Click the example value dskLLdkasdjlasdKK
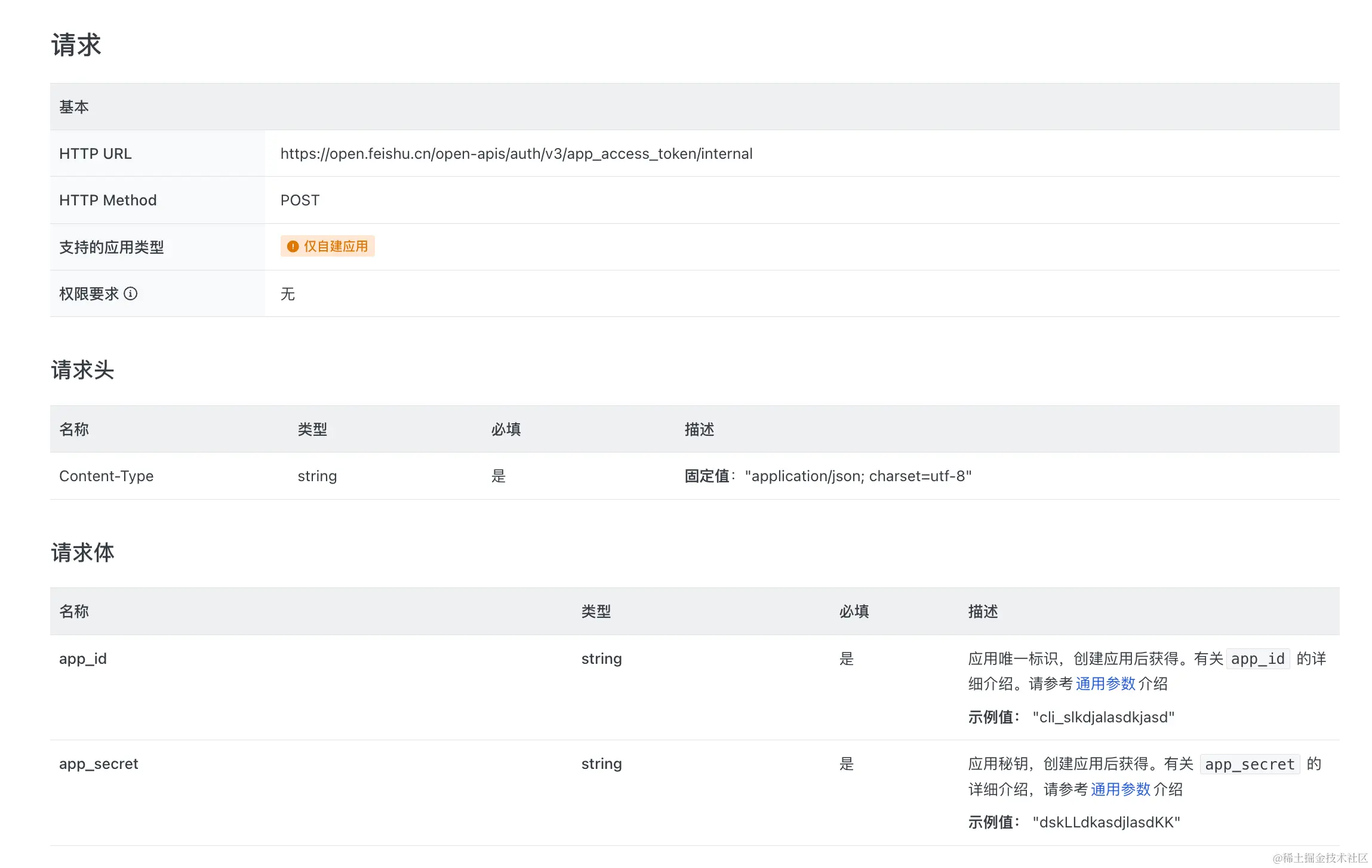The height and width of the screenshot is (868, 1372). click(x=1106, y=823)
